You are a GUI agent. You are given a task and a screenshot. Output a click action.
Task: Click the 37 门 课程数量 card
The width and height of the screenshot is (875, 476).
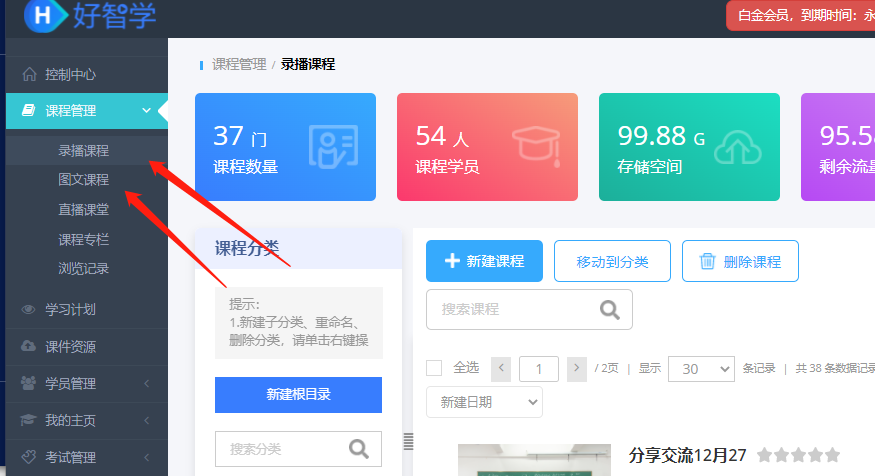point(285,147)
